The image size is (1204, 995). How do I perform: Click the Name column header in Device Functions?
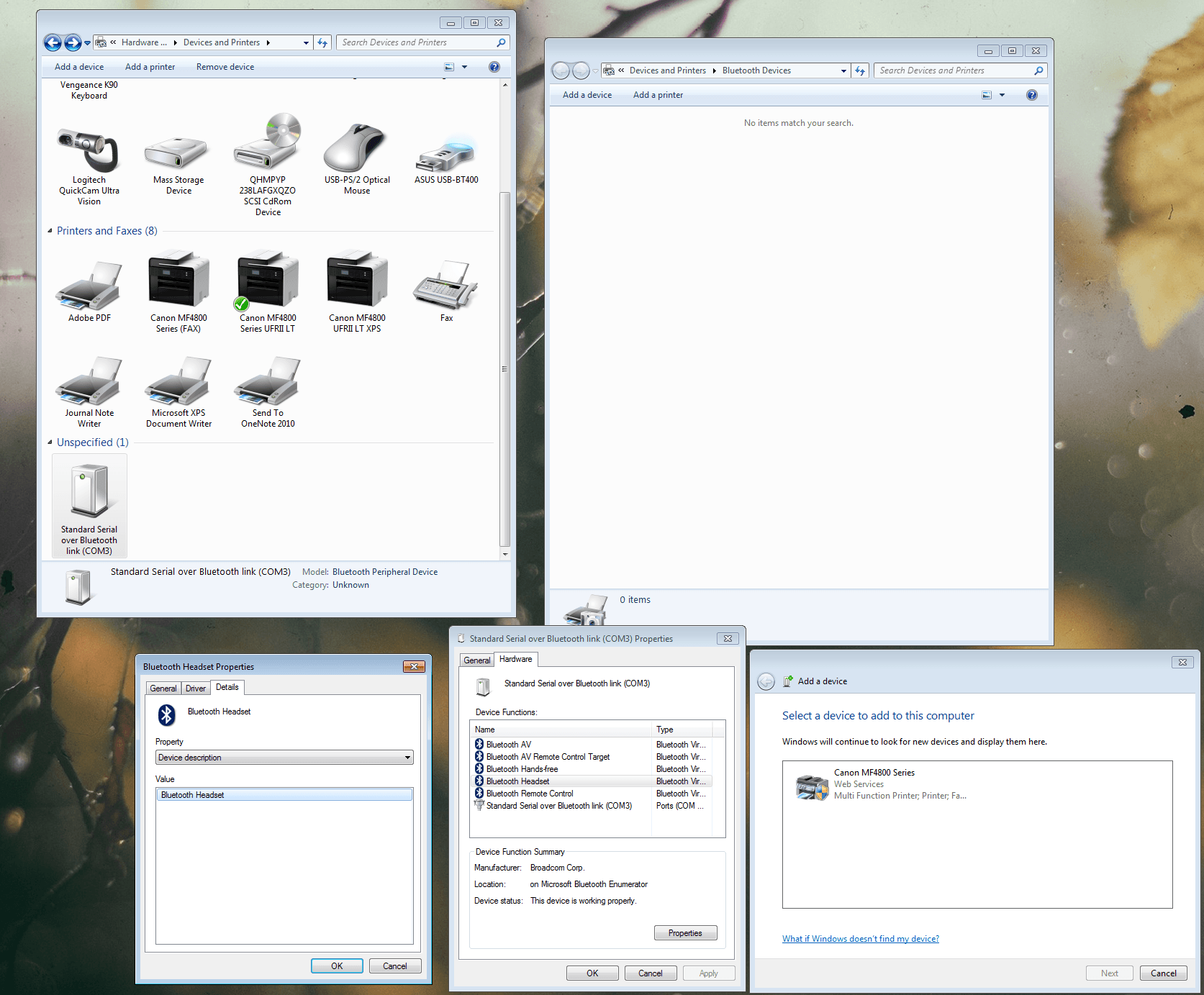(x=561, y=730)
